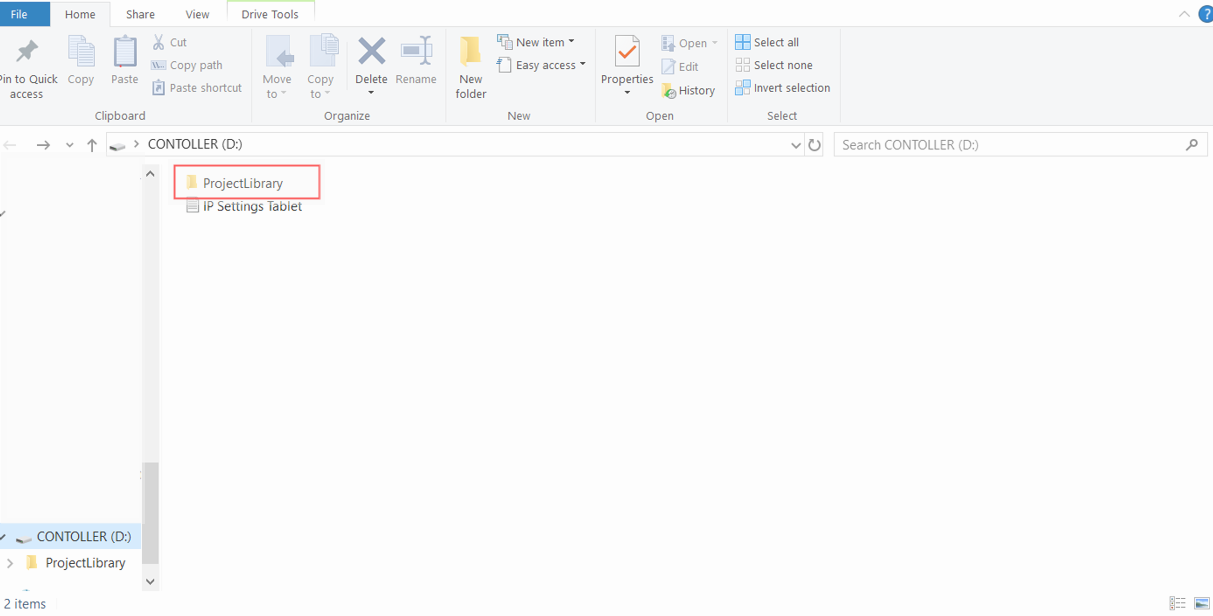The height and width of the screenshot is (616, 1213).
Task: Pin the folder to Quick access
Action: 27,68
